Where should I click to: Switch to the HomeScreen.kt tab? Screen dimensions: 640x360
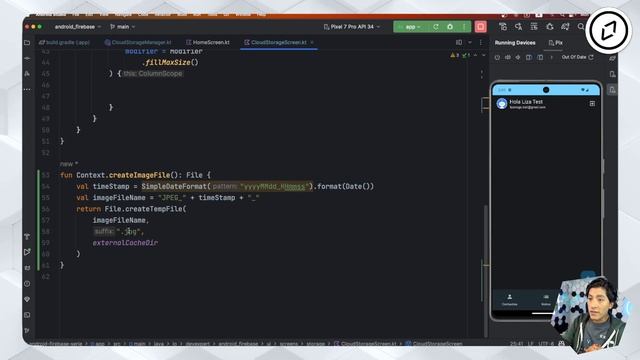click(x=208, y=42)
